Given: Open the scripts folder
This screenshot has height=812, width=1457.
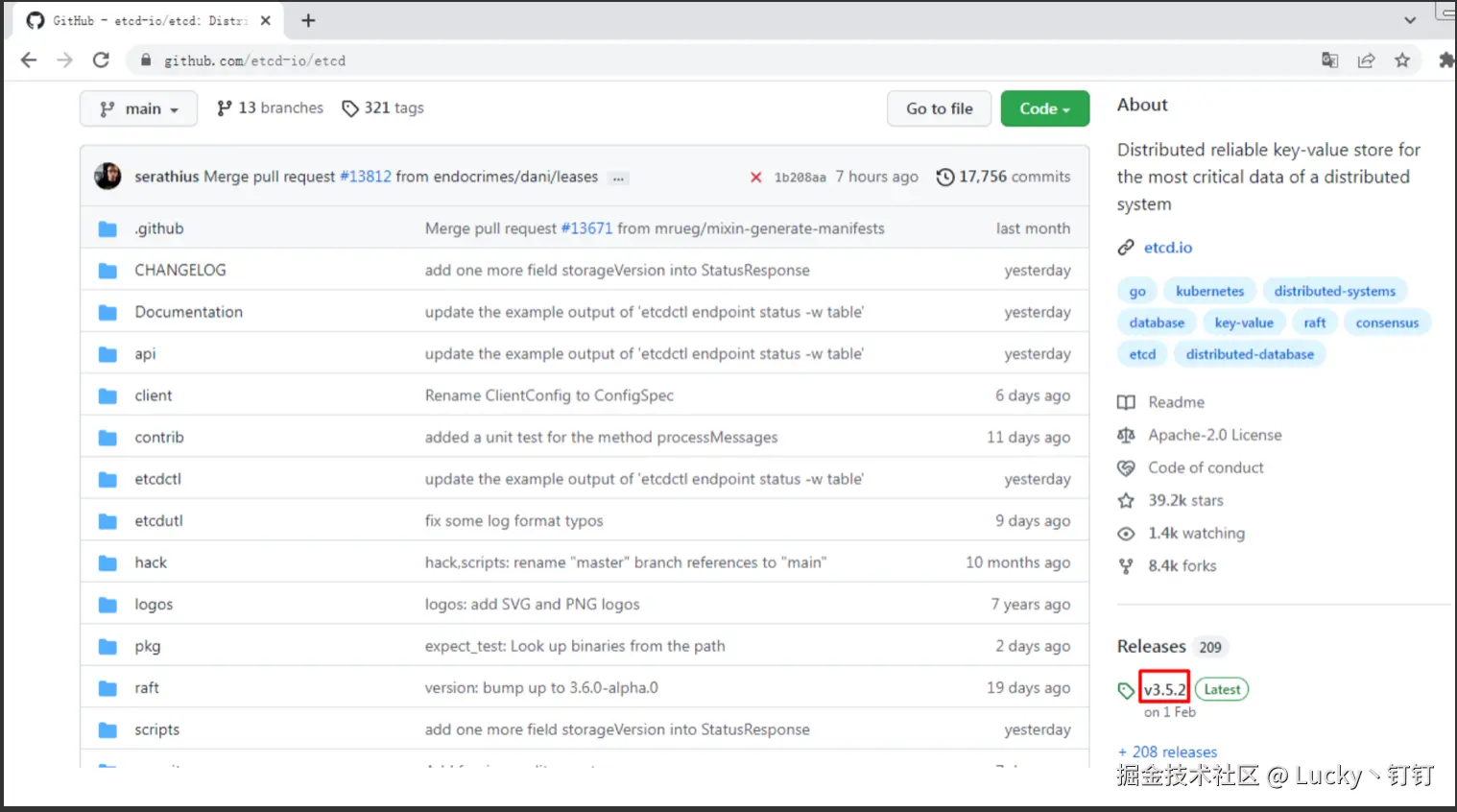Looking at the screenshot, I should pyautogui.click(x=157, y=729).
